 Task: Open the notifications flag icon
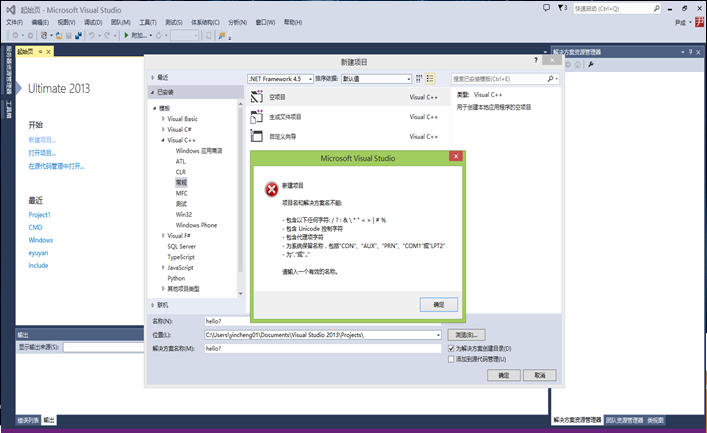560,8
